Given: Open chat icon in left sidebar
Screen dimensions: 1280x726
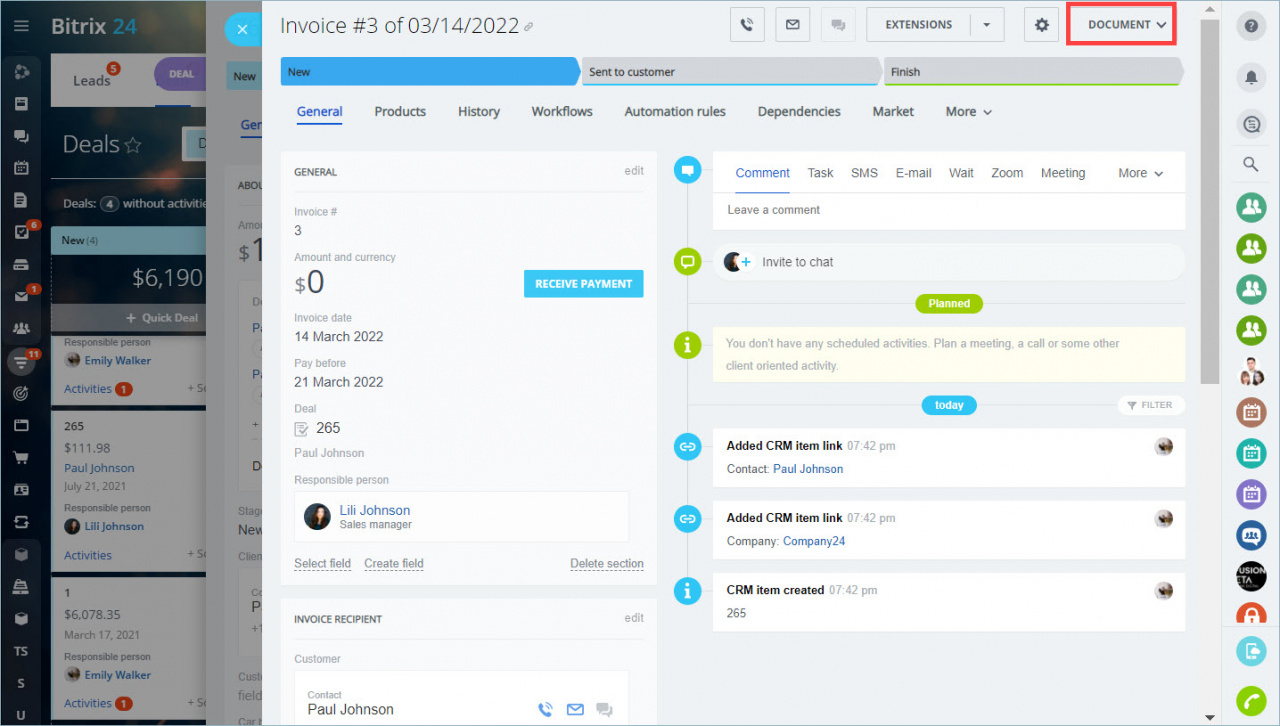Looking at the screenshot, I should (x=21, y=137).
